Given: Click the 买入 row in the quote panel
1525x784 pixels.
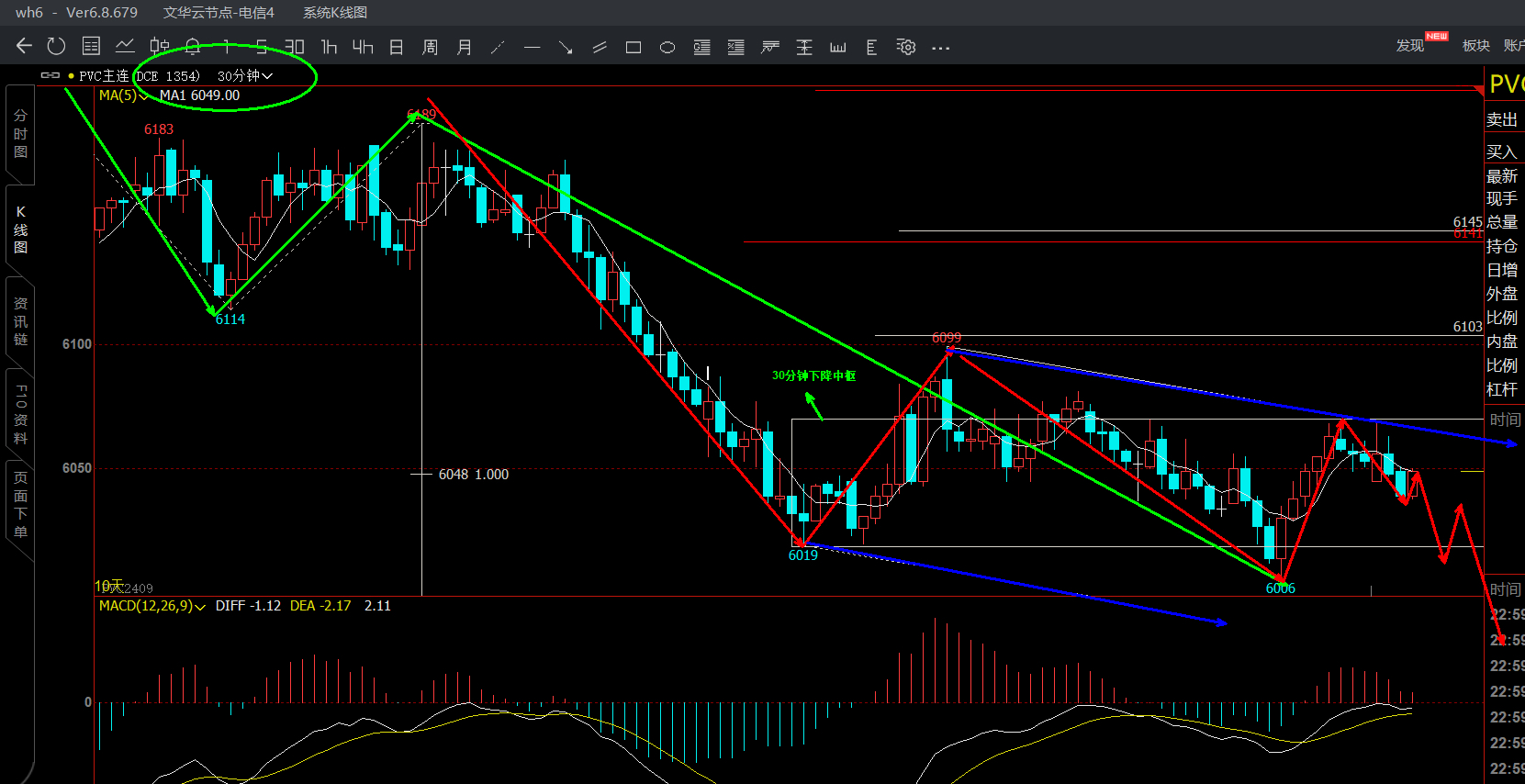Looking at the screenshot, I should [x=1504, y=151].
